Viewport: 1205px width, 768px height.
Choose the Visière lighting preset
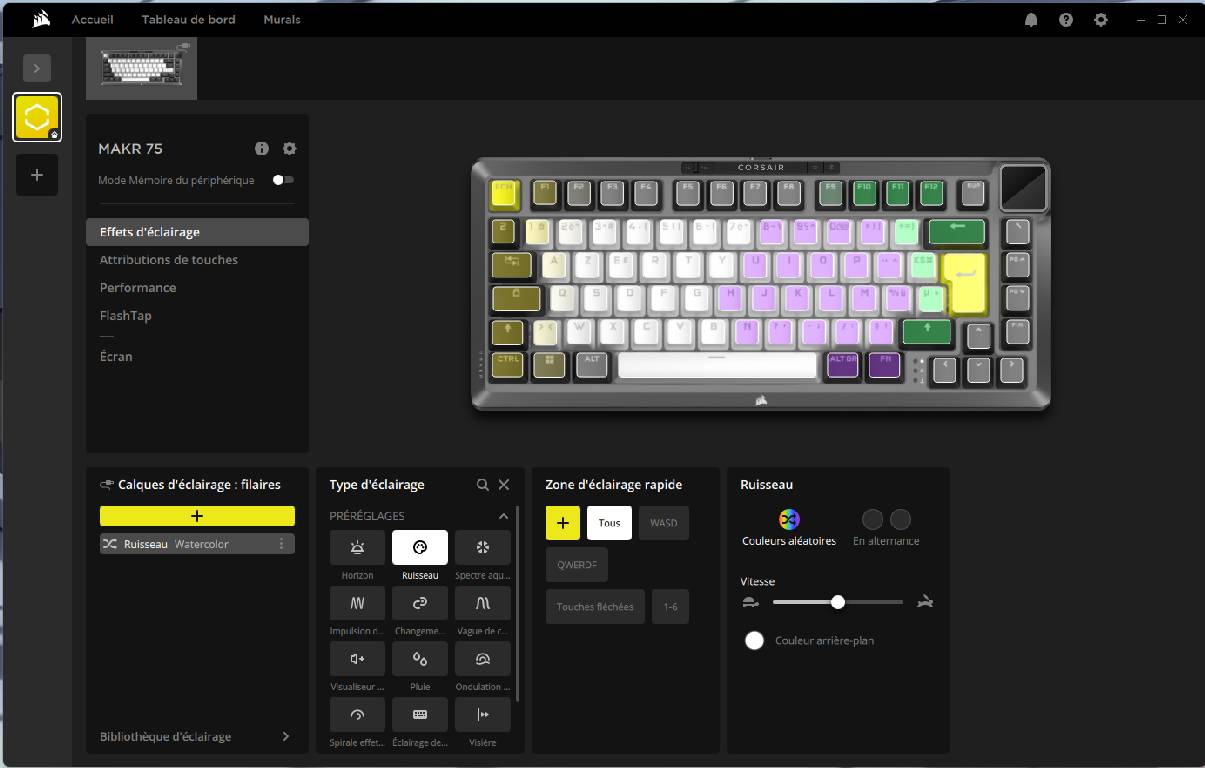tap(483, 714)
